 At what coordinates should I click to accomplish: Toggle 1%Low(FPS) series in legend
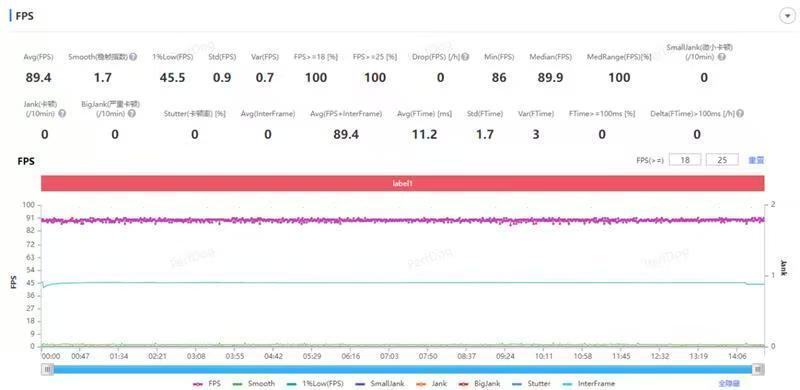315,383
